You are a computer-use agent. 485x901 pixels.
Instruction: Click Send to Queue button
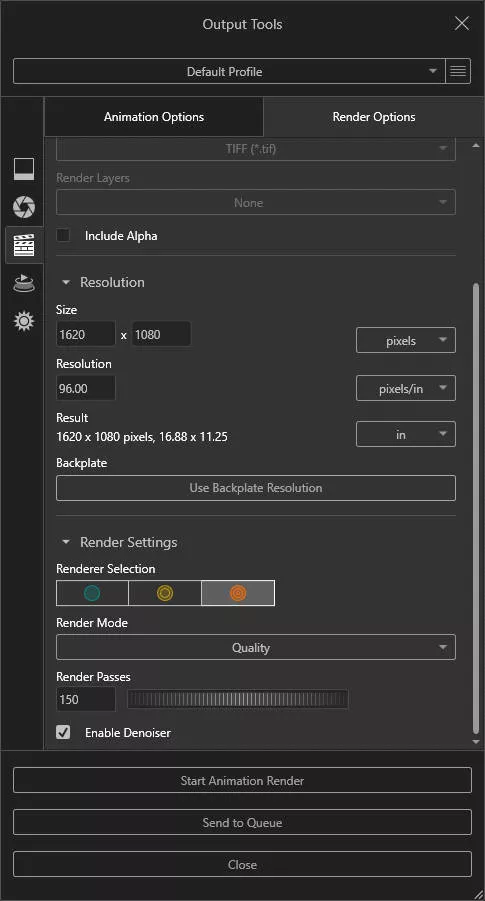point(242,822)
